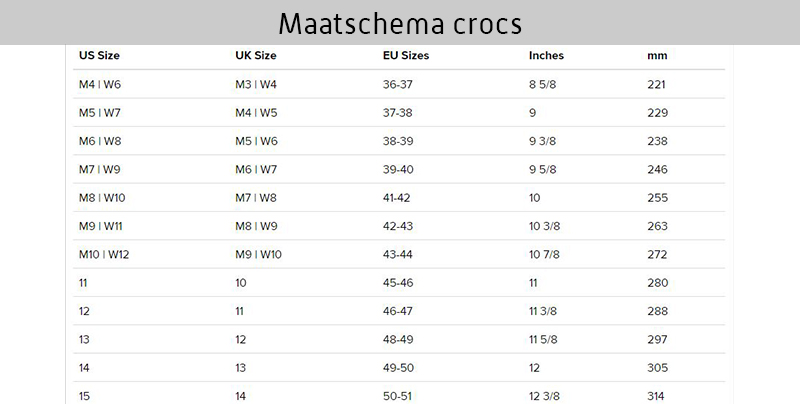Click the M9 | W10 UK size cell
800x404 pixels.
pyautogui.click(x=258, y=255)
